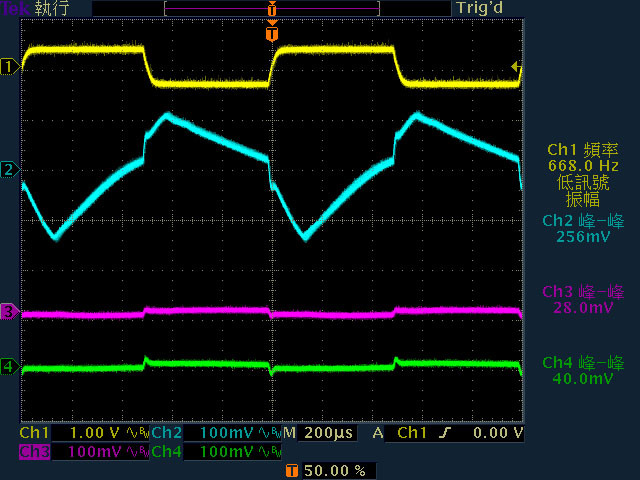The image size is (640, 480).
Task: Click the Ch1 1.00 V scale value
Action: pos(95,433)
